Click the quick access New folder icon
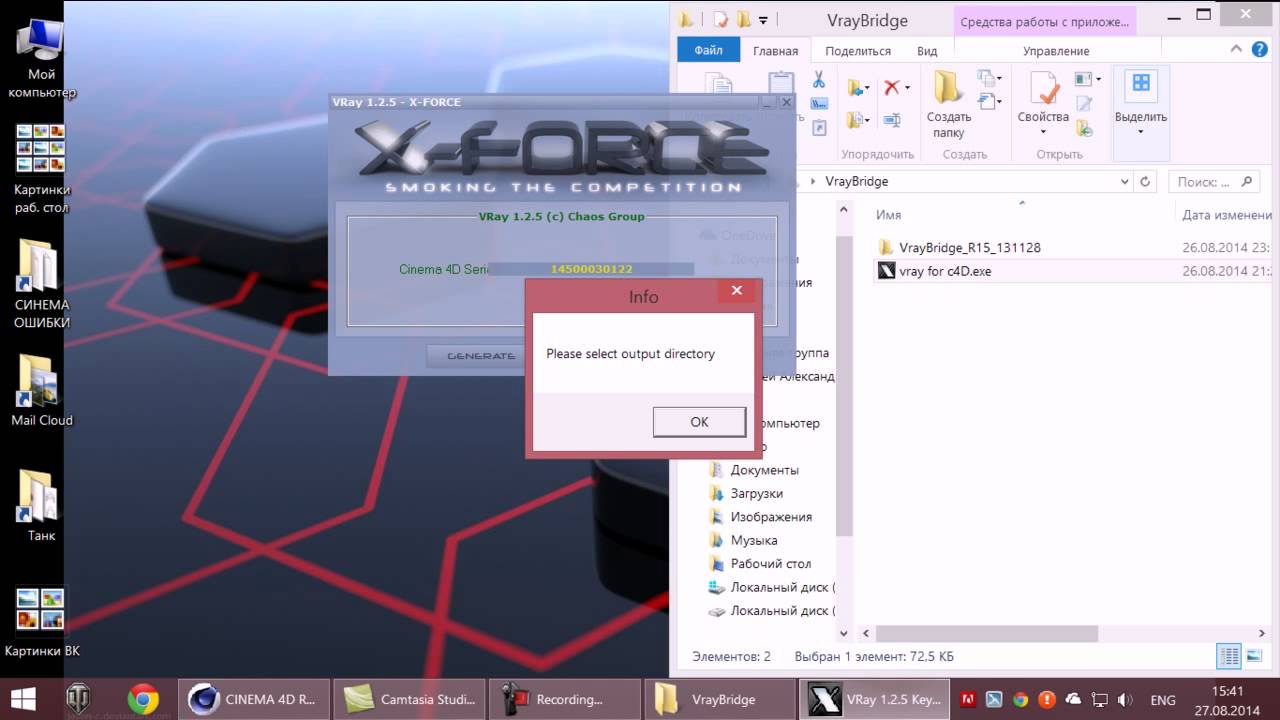The height and width of the screenshot is (720, 1280). tap(743, 19)
